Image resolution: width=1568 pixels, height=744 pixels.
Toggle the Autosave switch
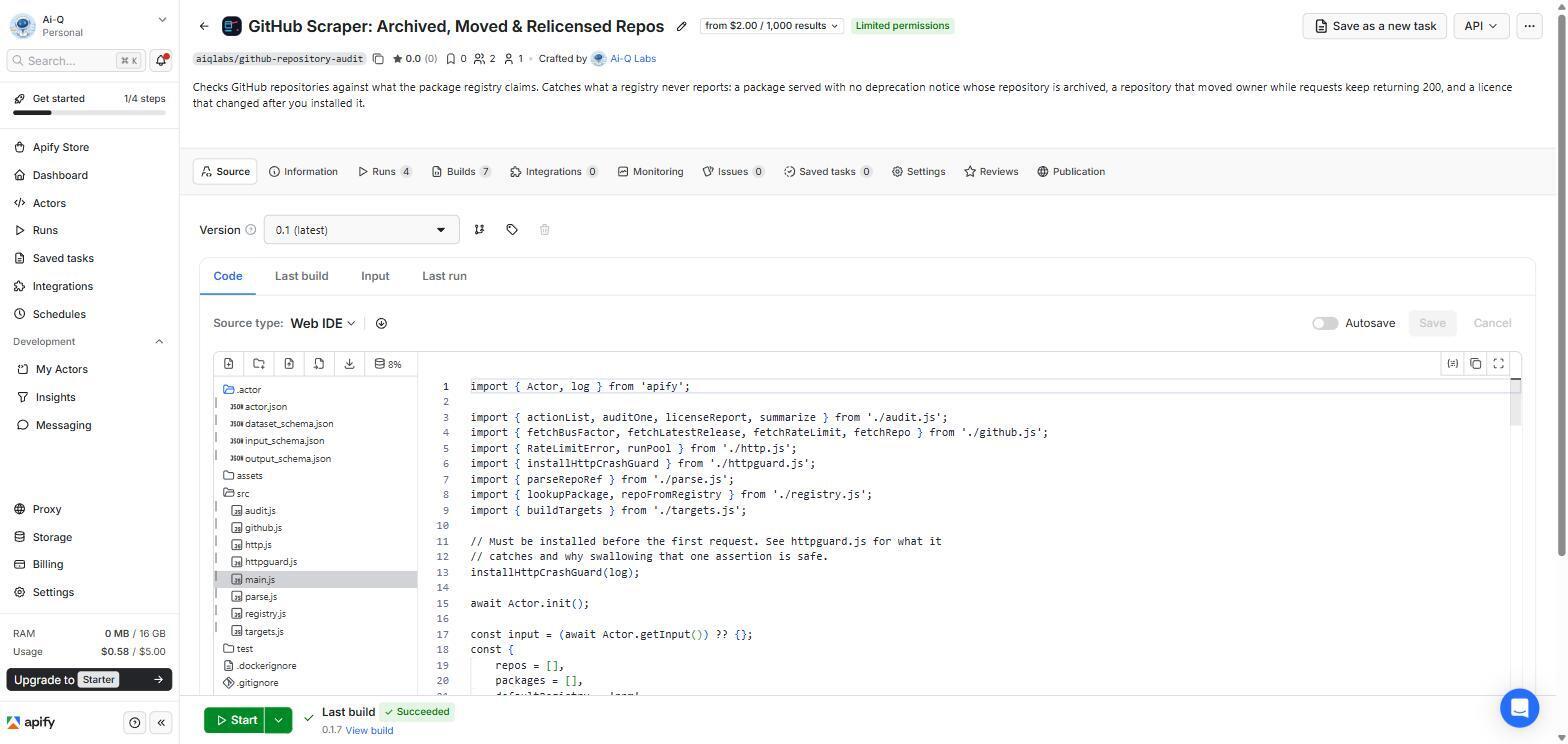pos(1325,323)
